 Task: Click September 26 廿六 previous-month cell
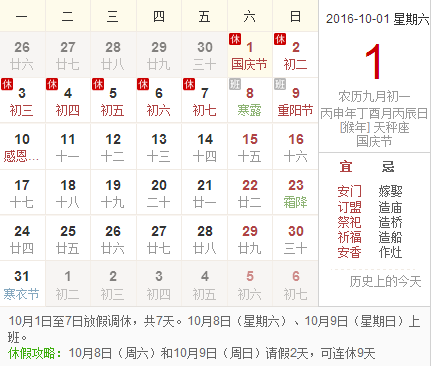coord(22,55)
